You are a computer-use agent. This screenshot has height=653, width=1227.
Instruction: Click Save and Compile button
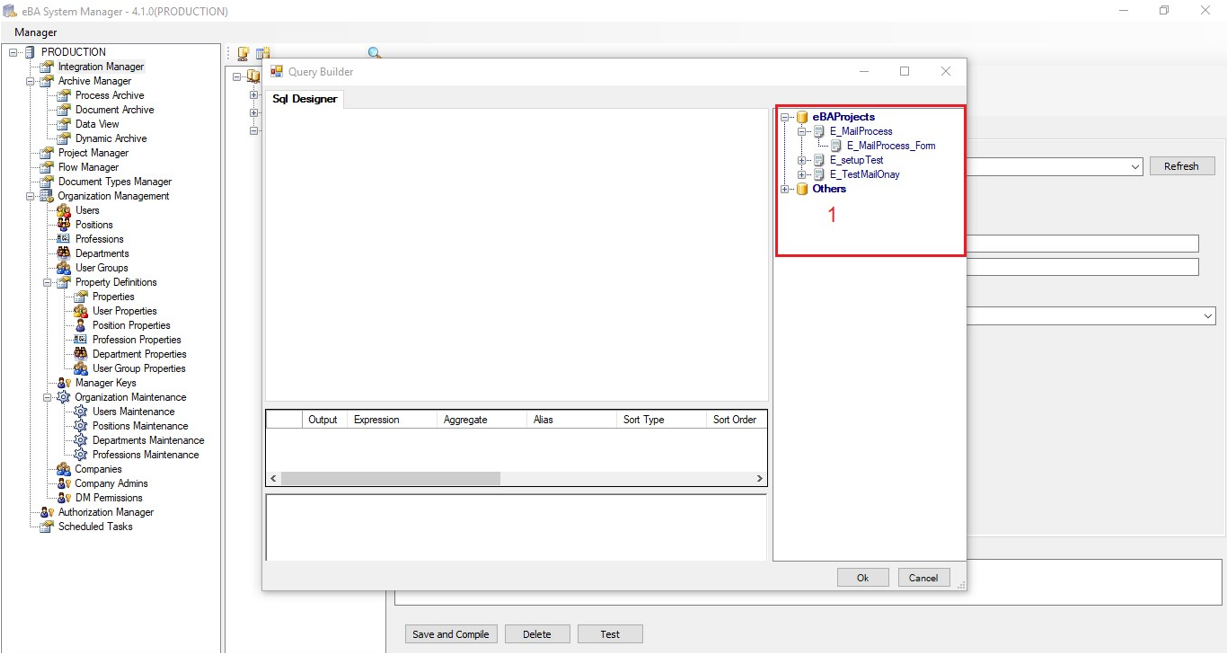[x=451, y=634]
